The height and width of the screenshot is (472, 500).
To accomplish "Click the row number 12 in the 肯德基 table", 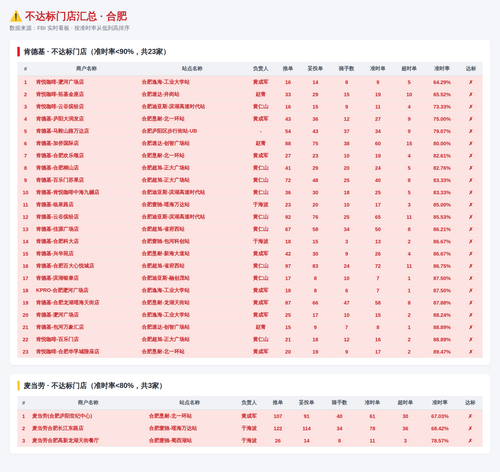I will point(25,217).
